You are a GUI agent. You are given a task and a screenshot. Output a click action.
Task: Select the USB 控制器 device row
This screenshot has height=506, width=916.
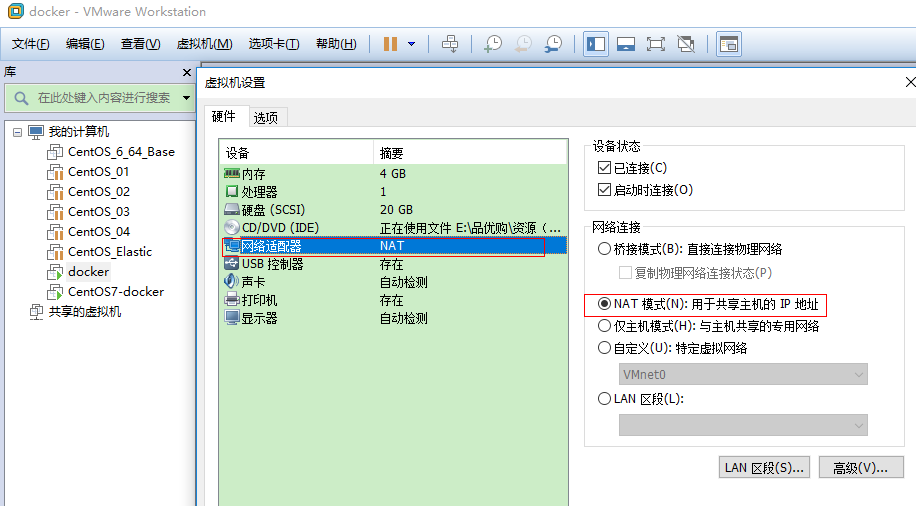click(394, 264)
